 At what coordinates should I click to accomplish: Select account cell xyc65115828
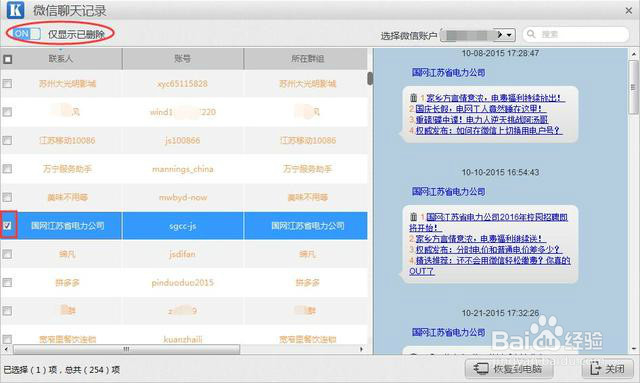[182, 83]
